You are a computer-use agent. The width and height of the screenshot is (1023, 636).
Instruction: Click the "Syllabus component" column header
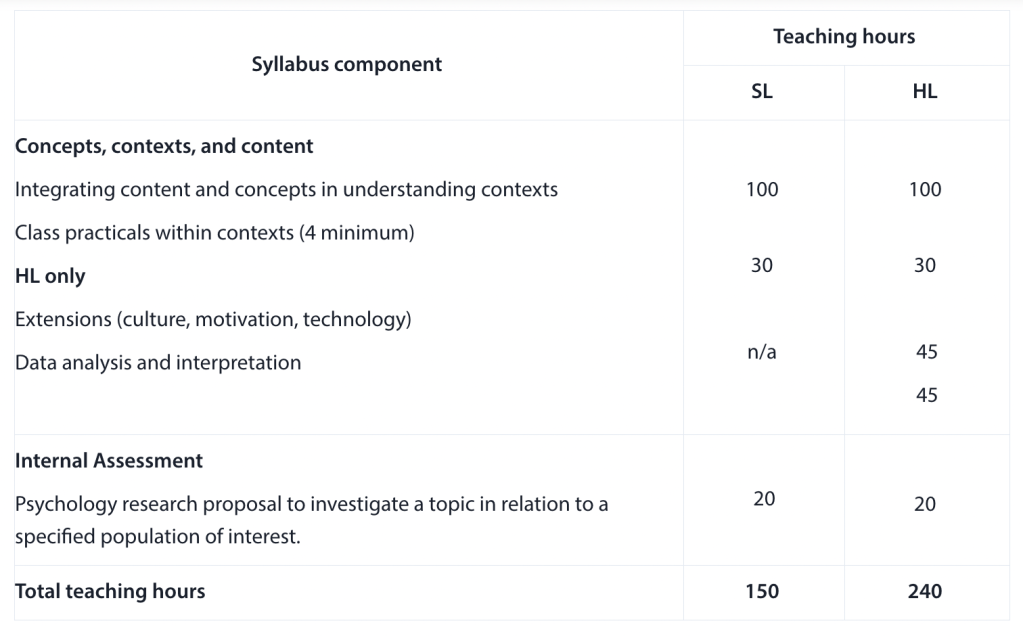346,65
